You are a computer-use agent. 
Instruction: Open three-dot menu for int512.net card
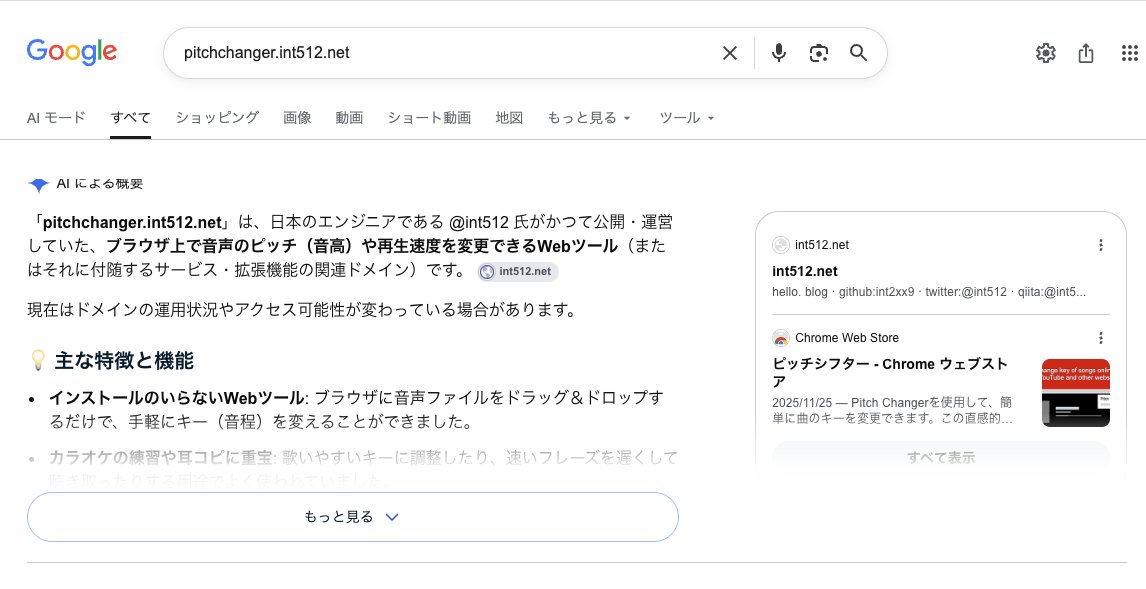coord(1101,245)
